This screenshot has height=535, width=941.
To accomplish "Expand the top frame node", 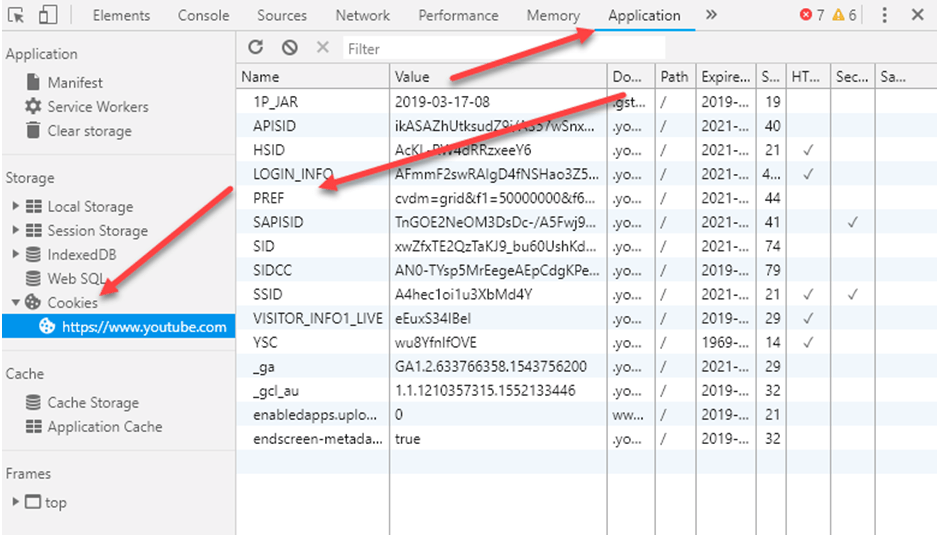I will [x=15, y=503].
